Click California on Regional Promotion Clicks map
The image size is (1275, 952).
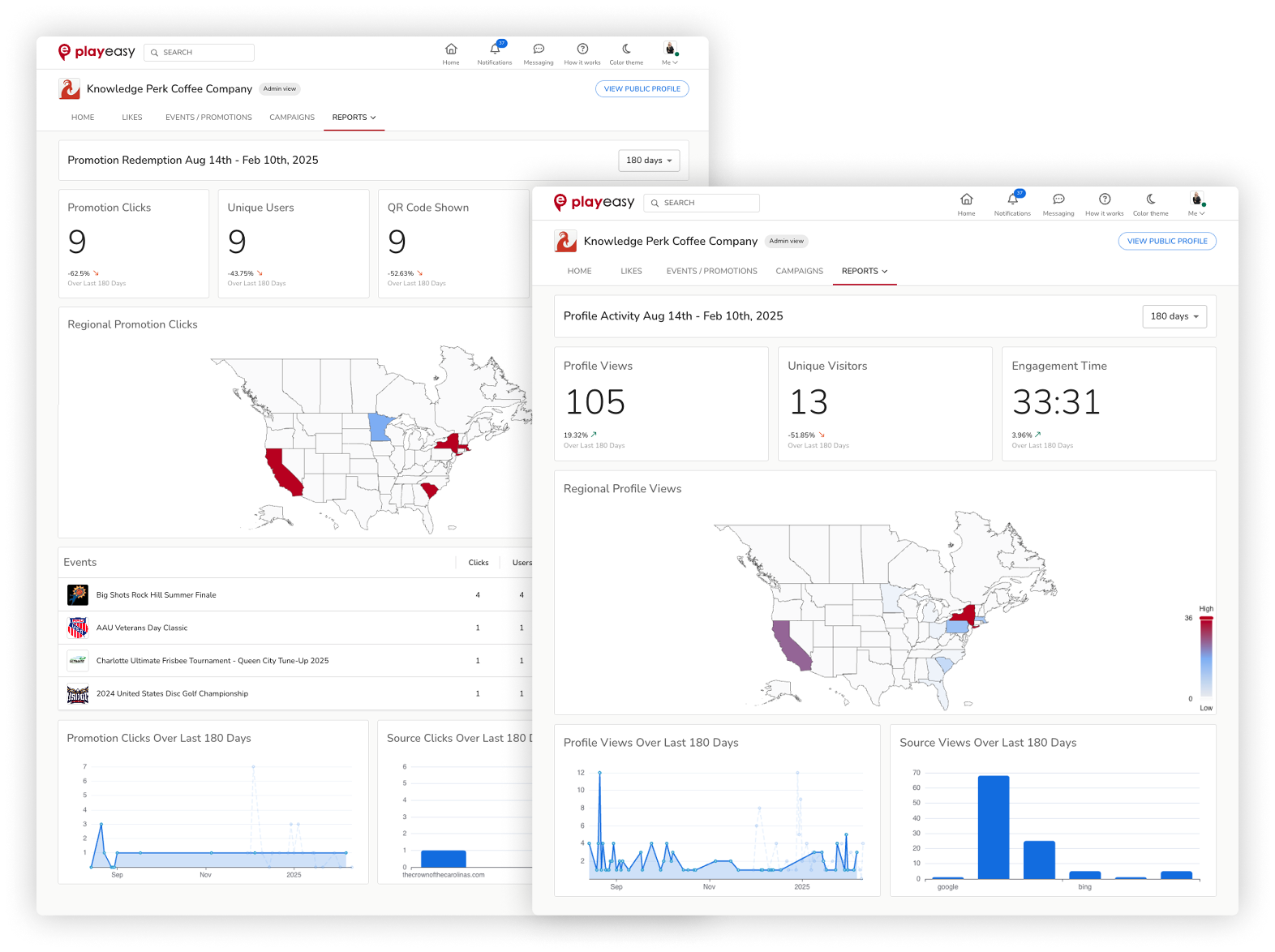(282, 472)
